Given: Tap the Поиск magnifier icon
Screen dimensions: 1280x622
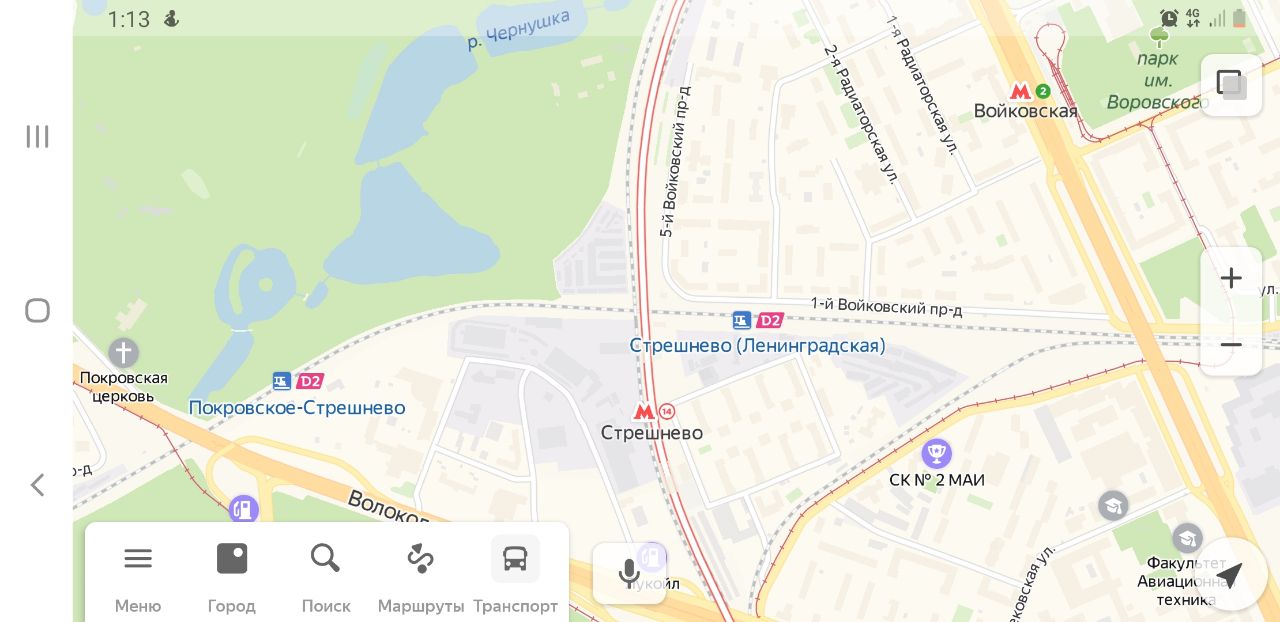Looking at the screenshot, I should click(325, 559).
